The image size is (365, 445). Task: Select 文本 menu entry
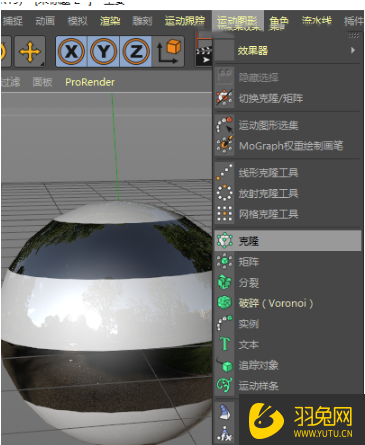pyautogui.click(x=288, y=344)
